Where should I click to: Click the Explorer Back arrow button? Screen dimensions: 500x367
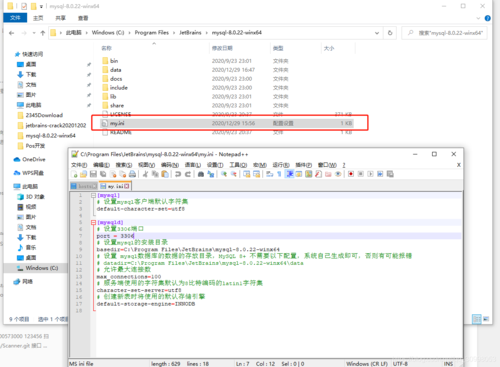click(x=12, y=33)
